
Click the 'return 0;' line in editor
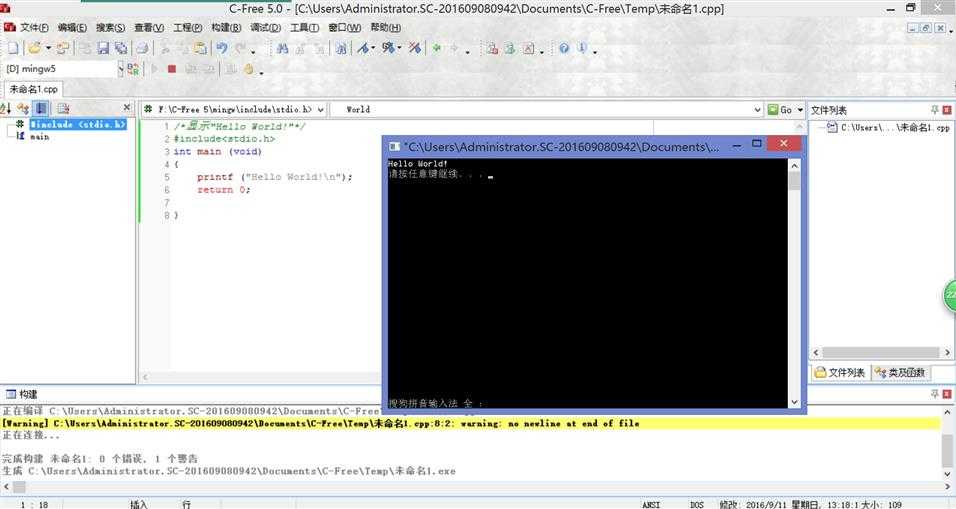coord(223,190)
